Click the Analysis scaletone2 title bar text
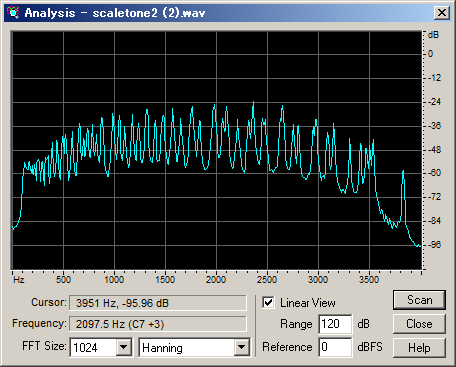This screenshot has width=456, height=367. click(115, 13)
